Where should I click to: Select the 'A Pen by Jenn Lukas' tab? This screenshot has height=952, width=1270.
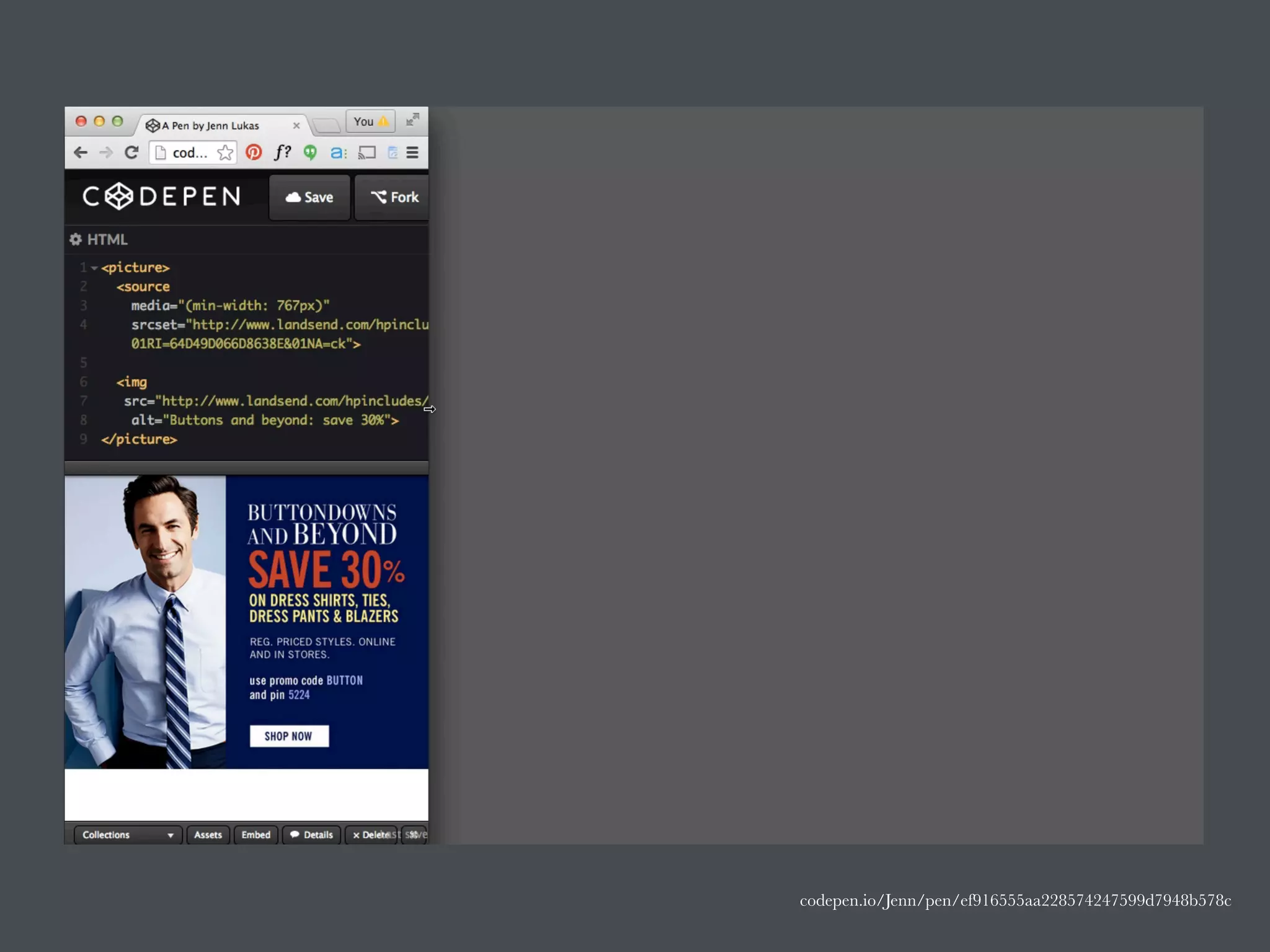220,125
